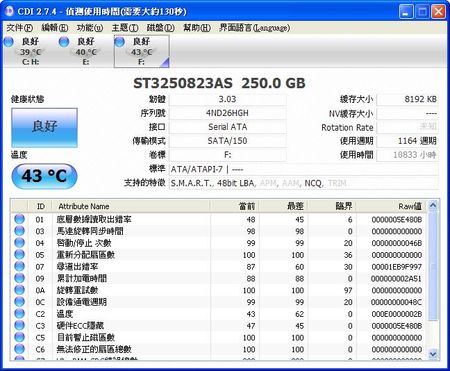Click the 最差 column header
The width and height of the screenshot is (450, 371).
pyautogui.click(x=284, y=206)
